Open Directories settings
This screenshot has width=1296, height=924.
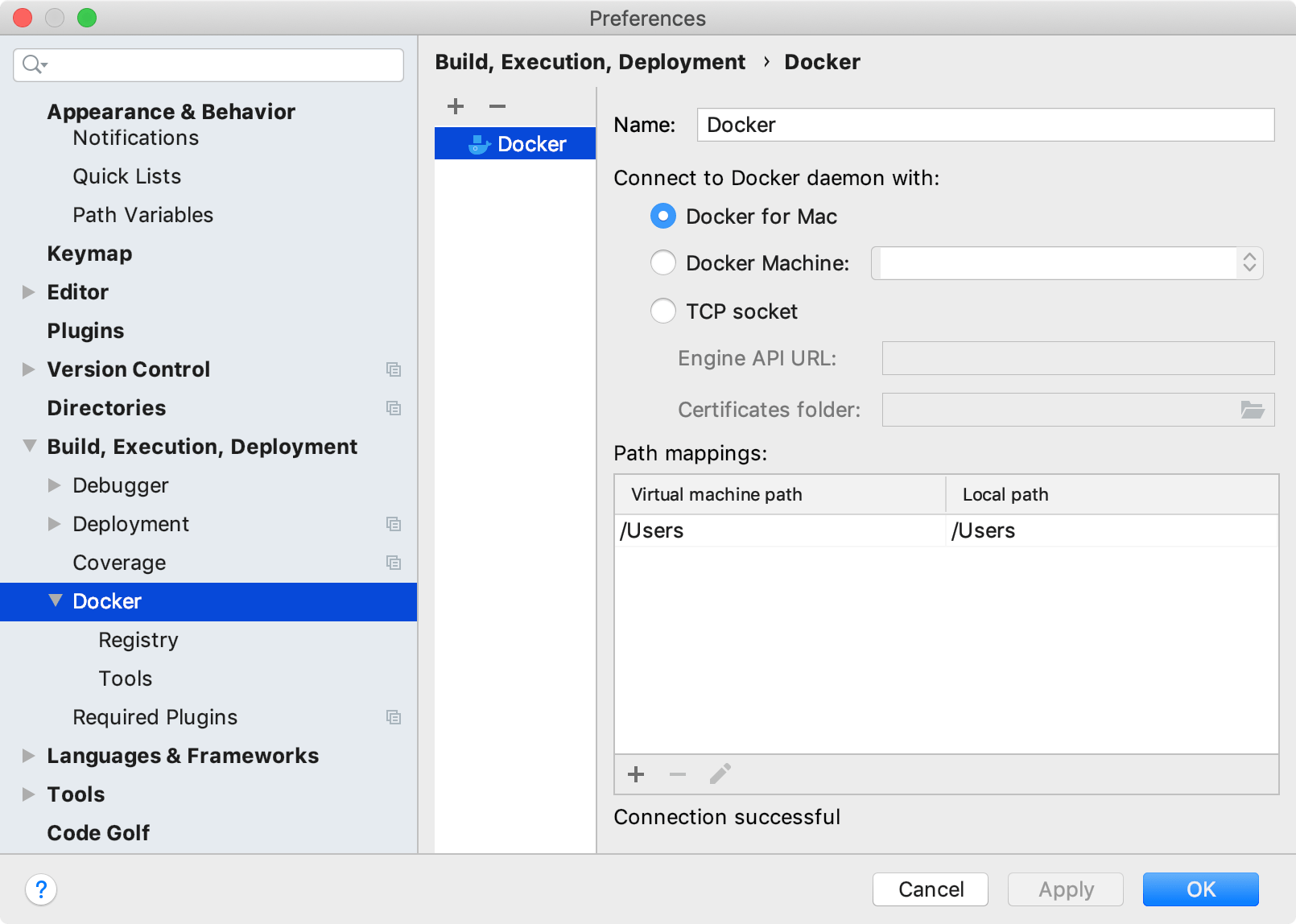tap(106, 408)
